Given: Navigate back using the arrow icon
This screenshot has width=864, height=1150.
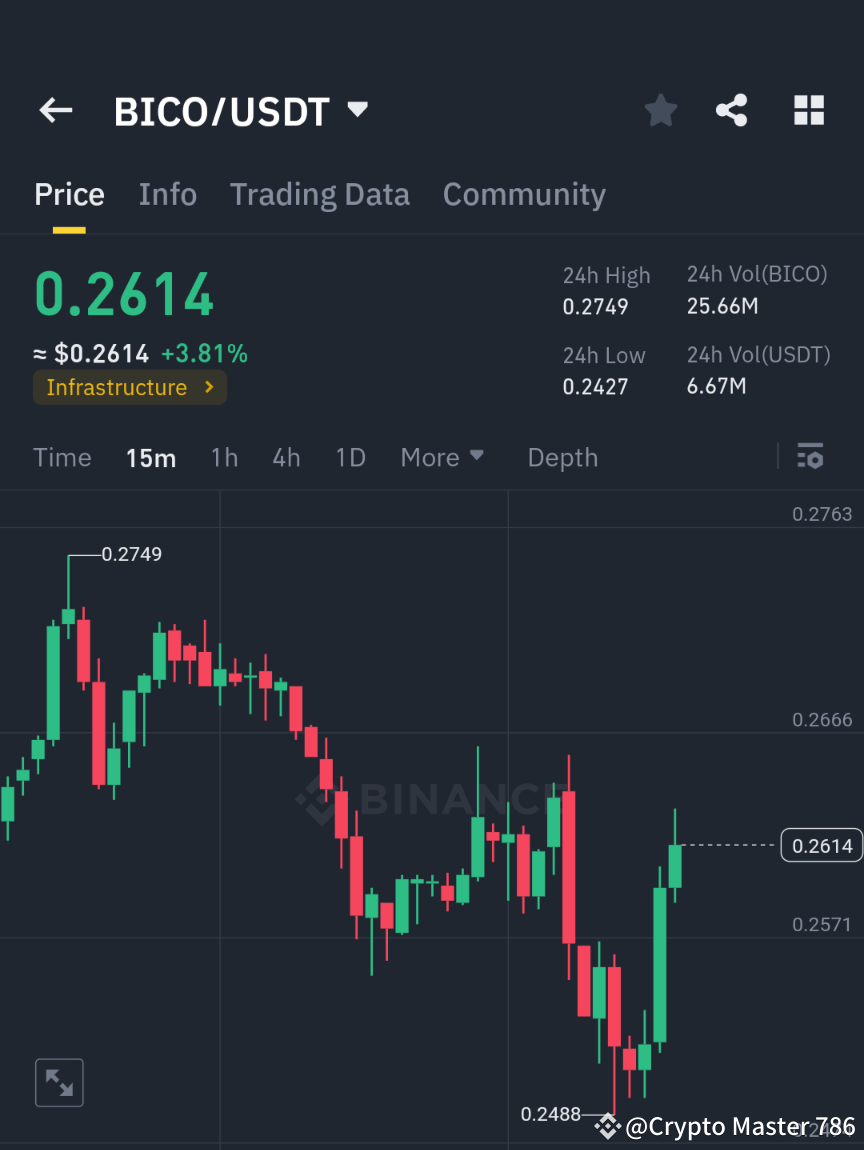Looking at the screenshot, I should point(55,110).
